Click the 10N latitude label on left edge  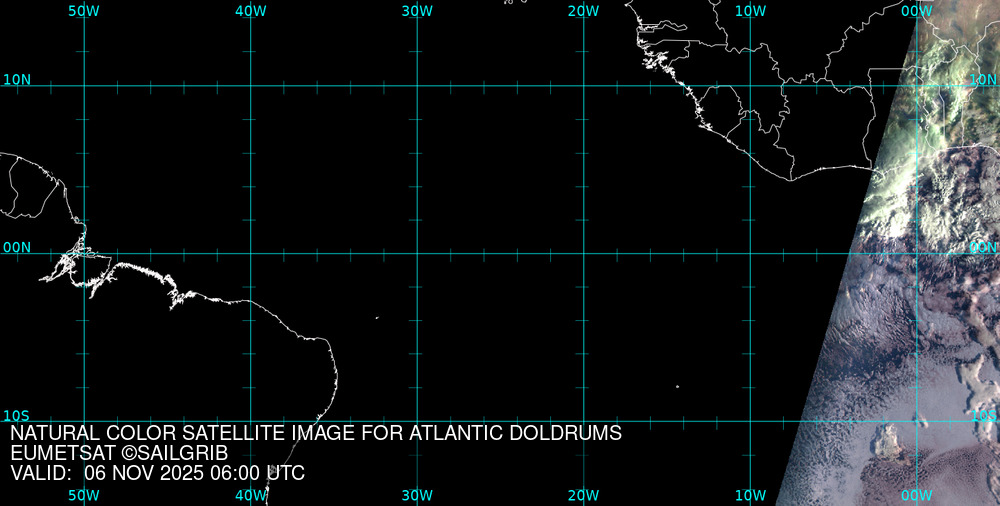point(17,79)
